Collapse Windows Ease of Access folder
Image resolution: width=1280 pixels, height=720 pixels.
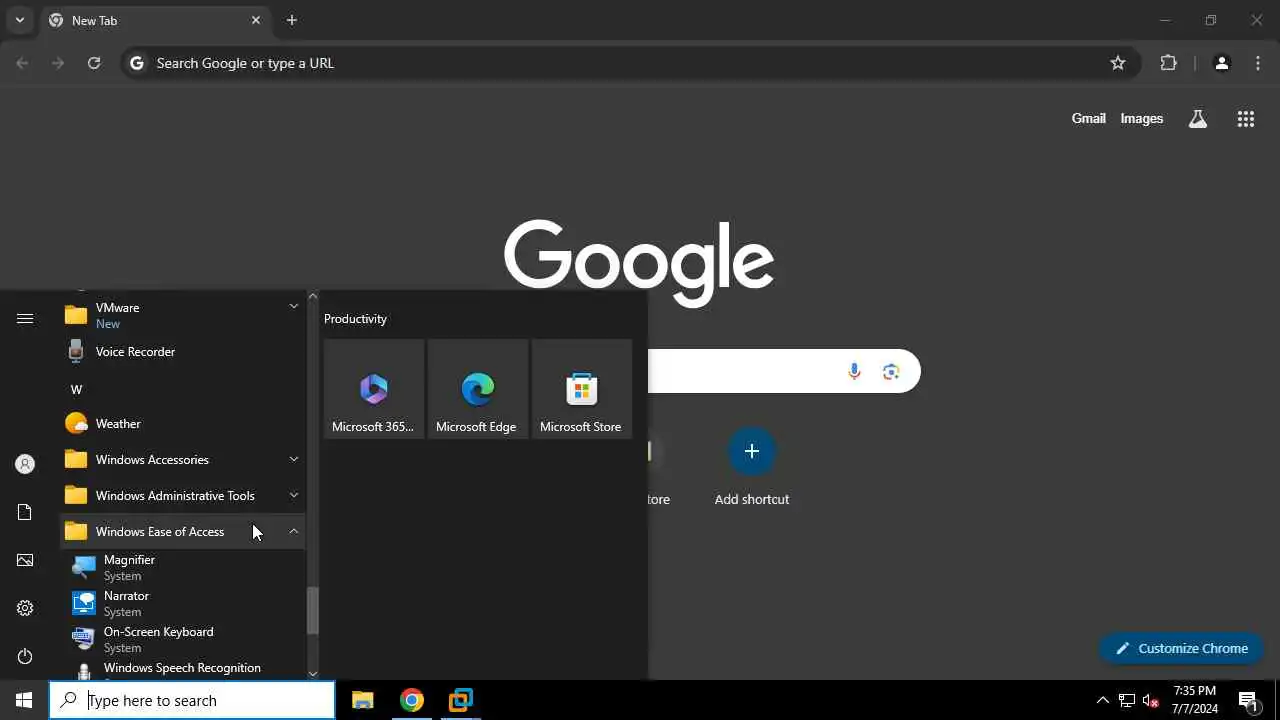coord(183,532)
